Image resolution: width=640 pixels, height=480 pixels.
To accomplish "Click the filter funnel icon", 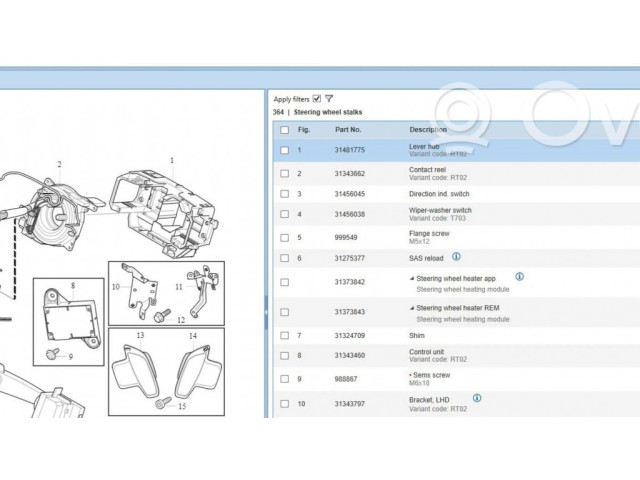I will pos(329,99).
